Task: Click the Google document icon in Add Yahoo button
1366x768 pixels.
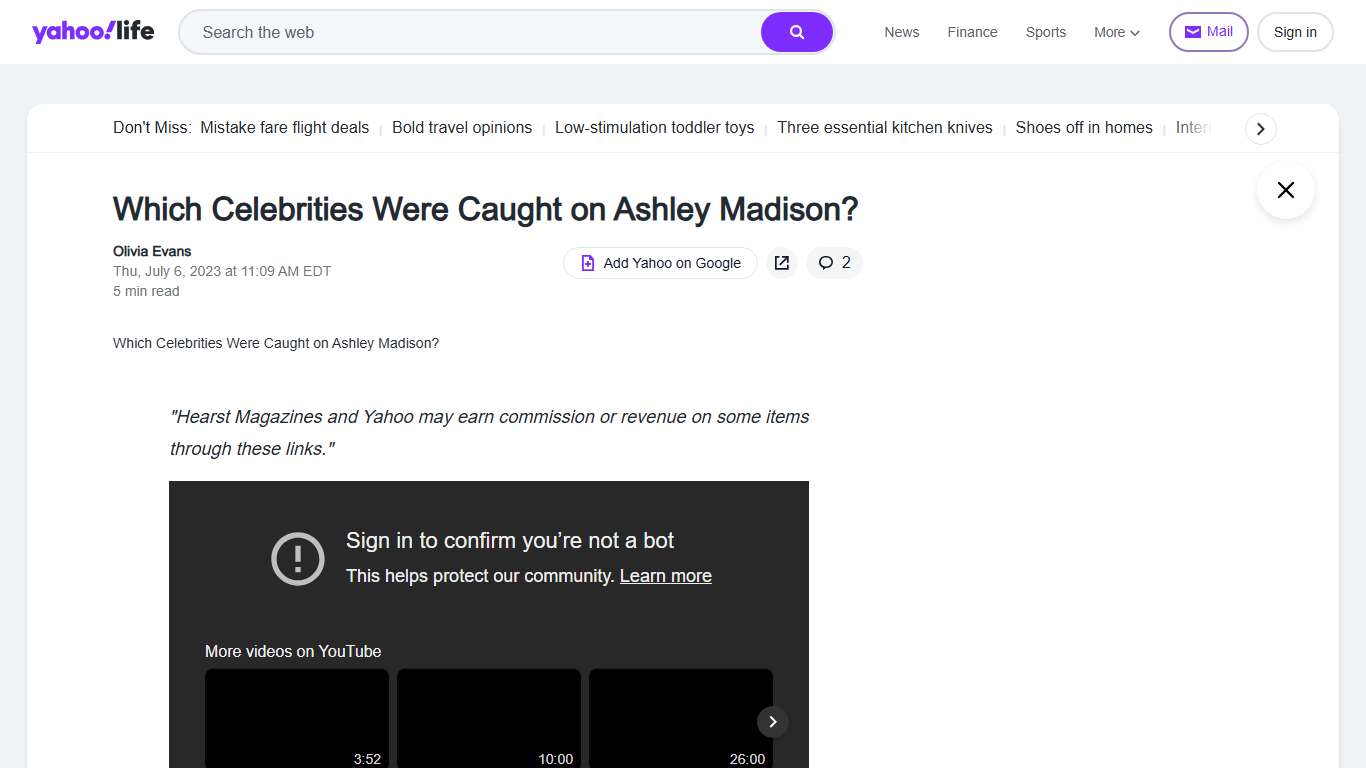Action: [x=587, y=262]
